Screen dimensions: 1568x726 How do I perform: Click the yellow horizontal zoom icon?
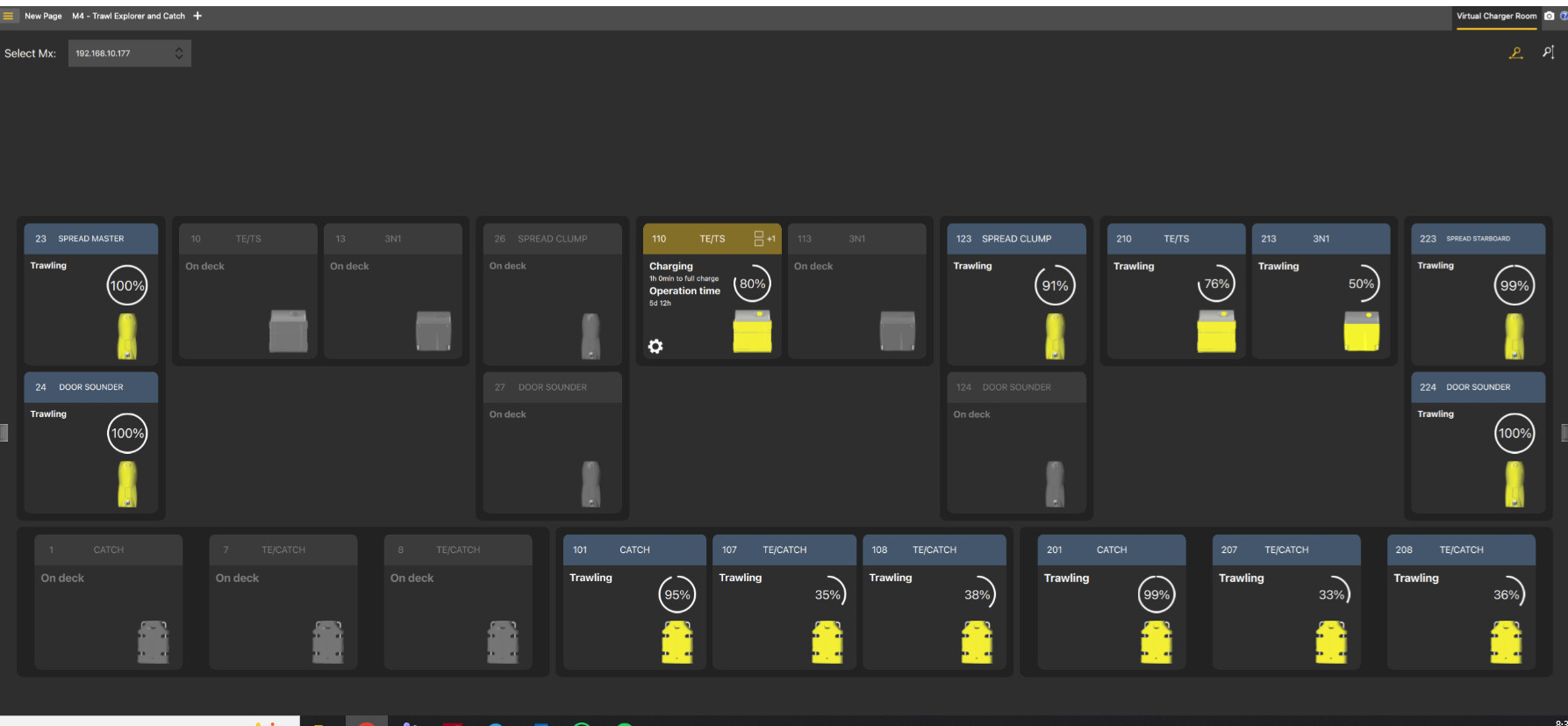pos(1515,54)
